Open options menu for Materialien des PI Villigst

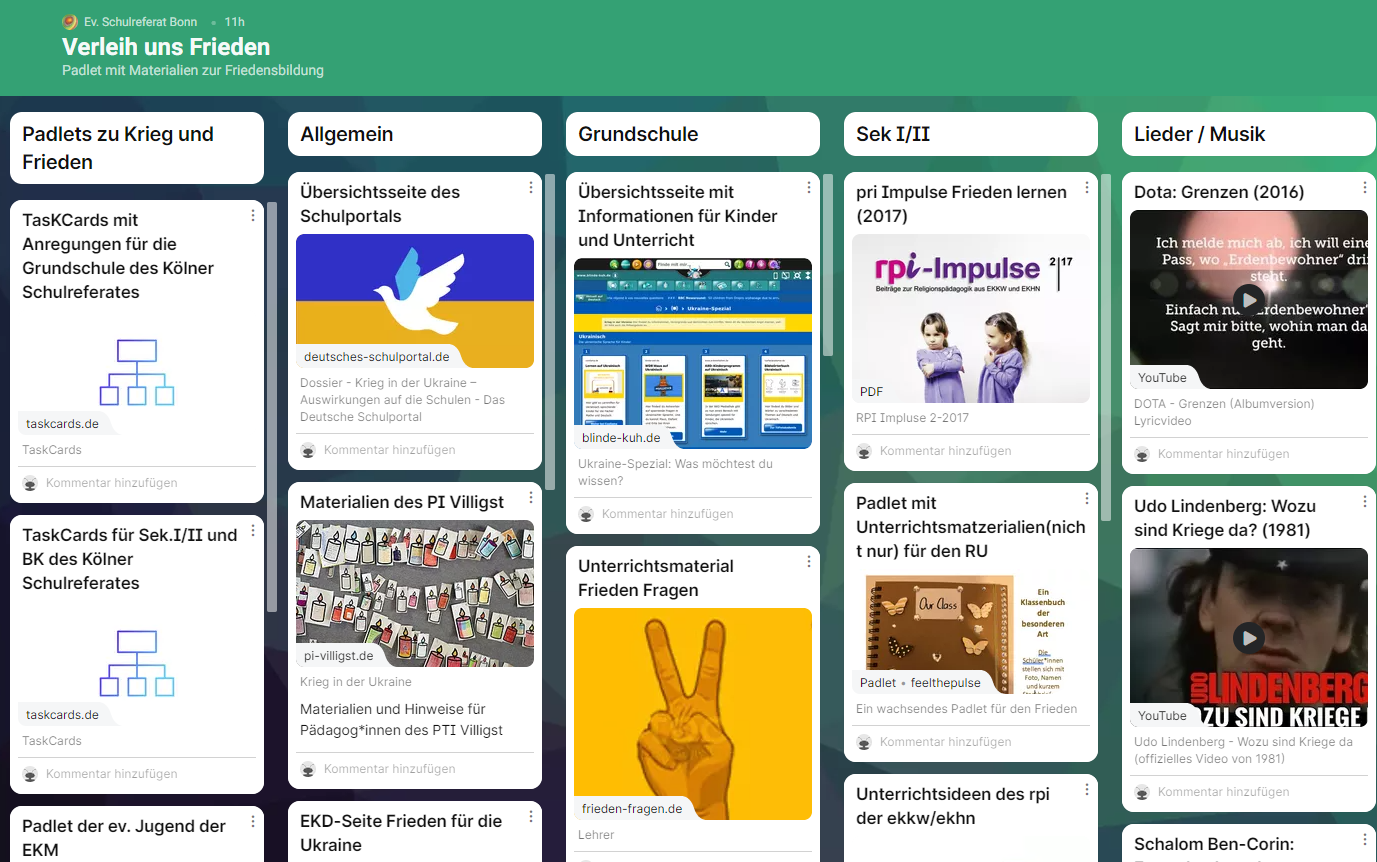[531, 497]
